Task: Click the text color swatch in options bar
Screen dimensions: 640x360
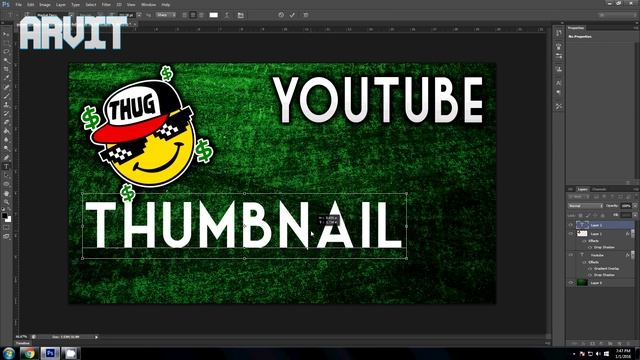Action: point(213,15)
